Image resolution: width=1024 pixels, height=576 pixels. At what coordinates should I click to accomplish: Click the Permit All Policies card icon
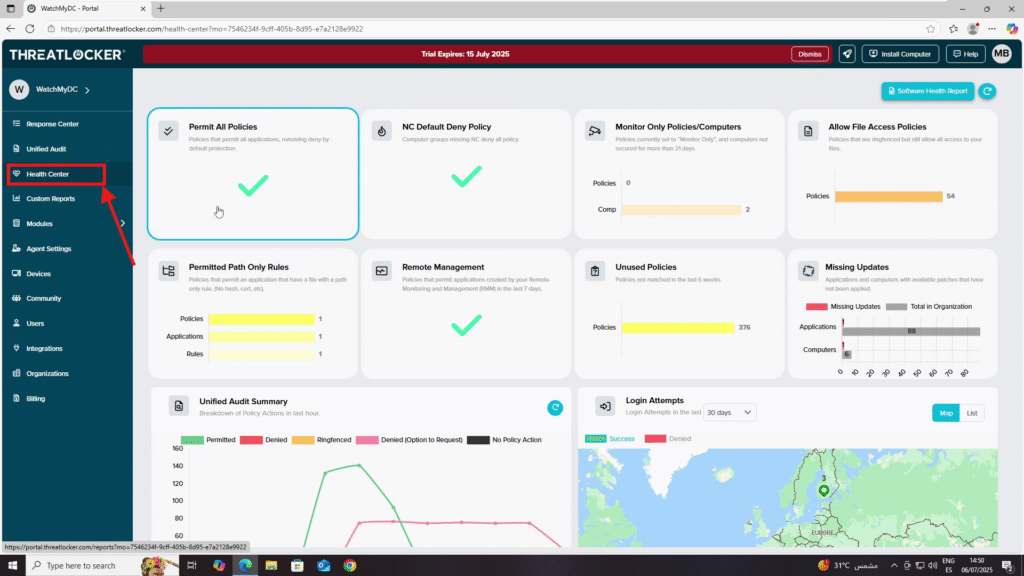point(168,131)
